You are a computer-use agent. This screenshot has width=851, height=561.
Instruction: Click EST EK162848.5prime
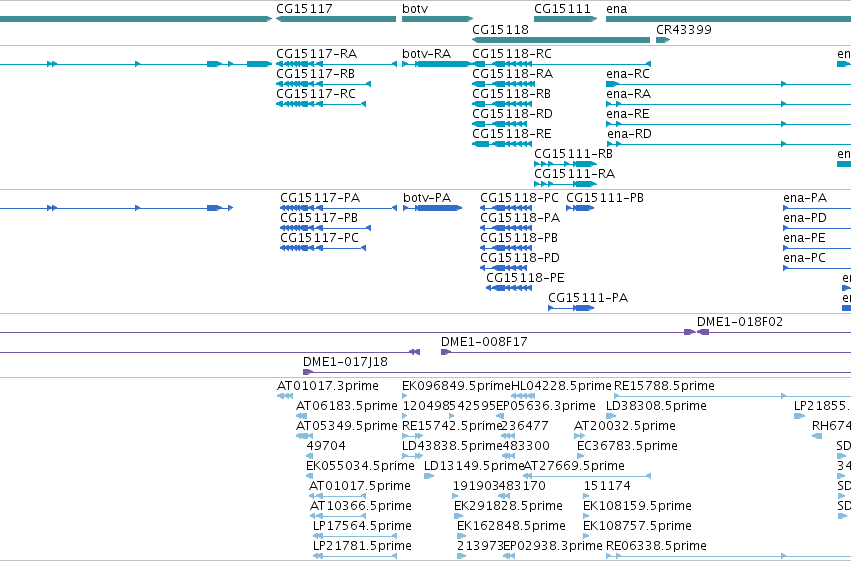(x=461, y=536)
